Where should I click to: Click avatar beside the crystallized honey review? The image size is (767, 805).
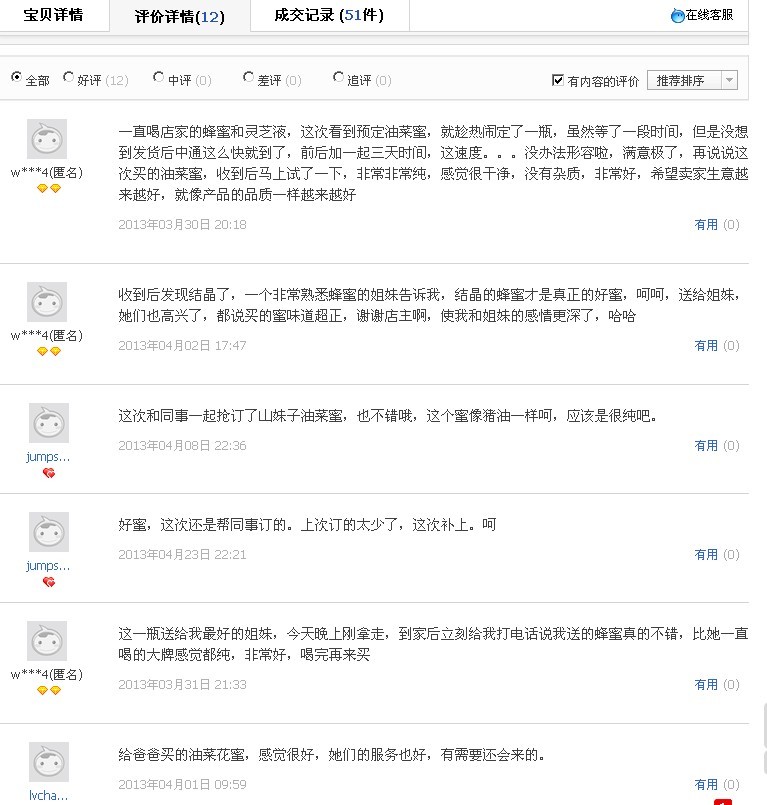click(x=47, y=302)
